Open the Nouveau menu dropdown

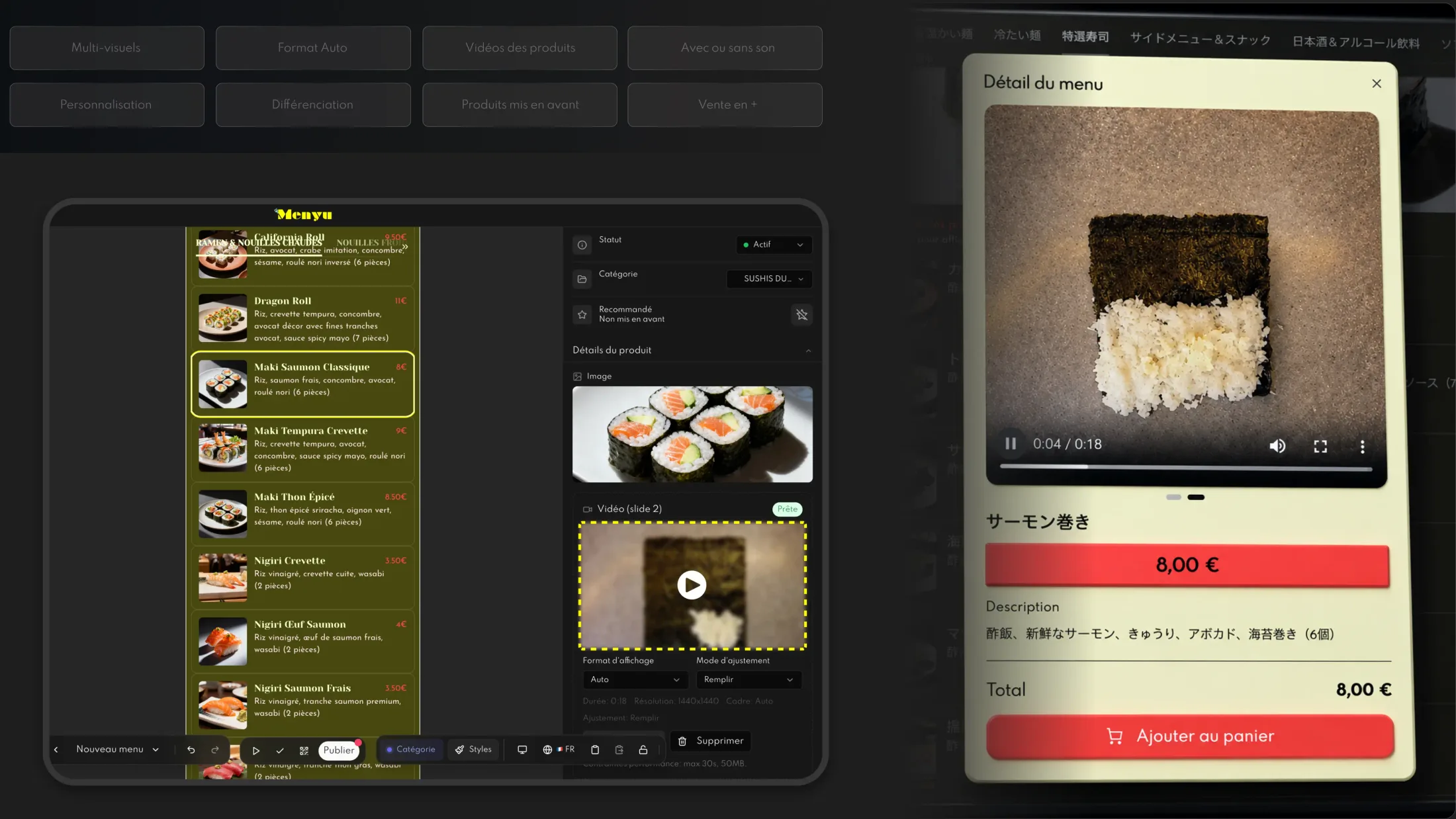[x=117, y=750]
